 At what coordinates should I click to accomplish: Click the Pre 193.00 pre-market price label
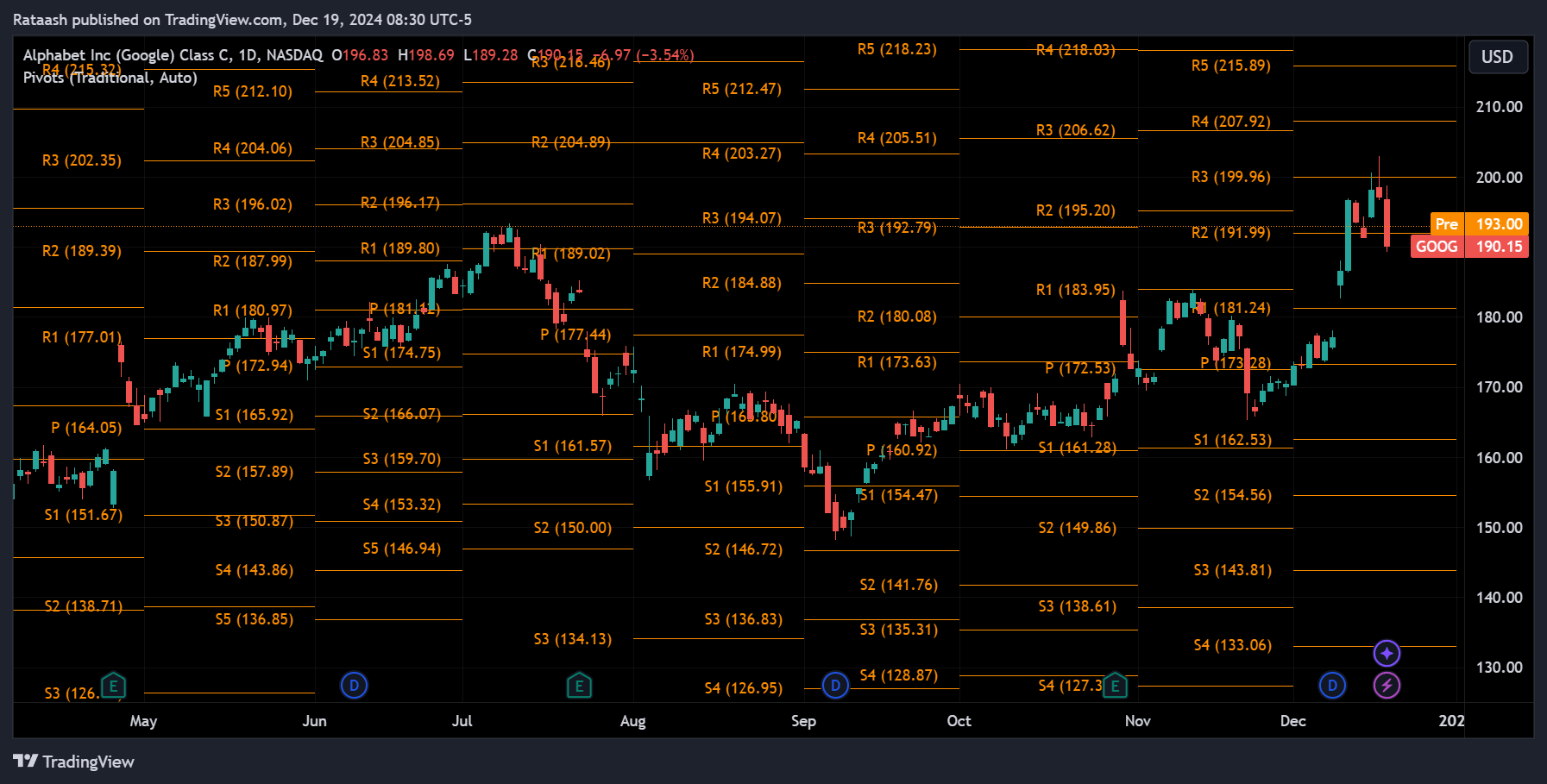(x=1479, y=224)
